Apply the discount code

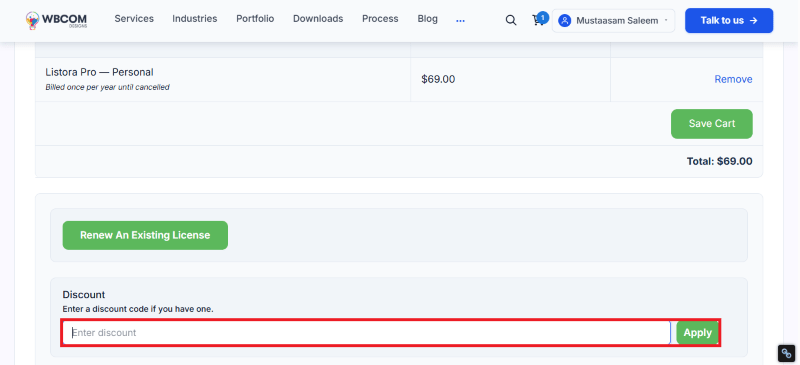tap(697, 333)
